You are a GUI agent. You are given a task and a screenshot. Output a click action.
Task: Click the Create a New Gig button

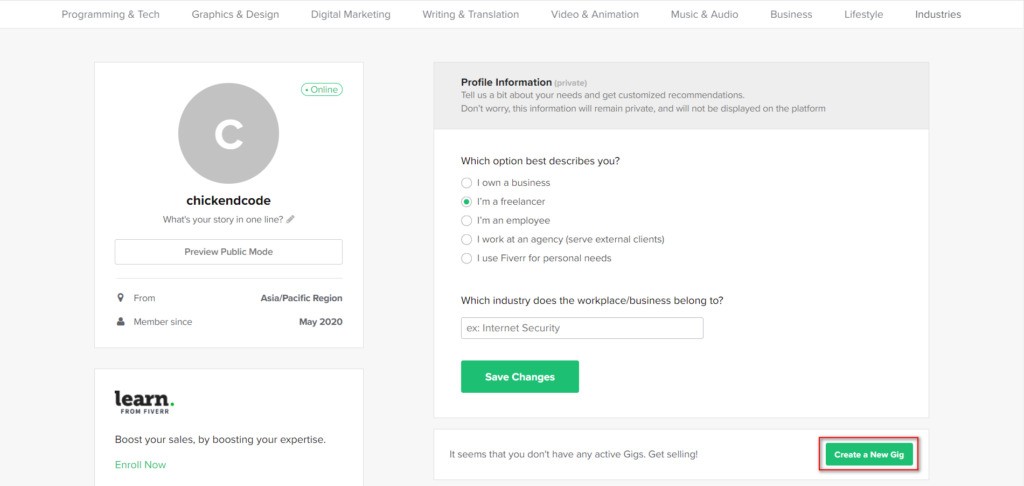[x=869, y=455]
